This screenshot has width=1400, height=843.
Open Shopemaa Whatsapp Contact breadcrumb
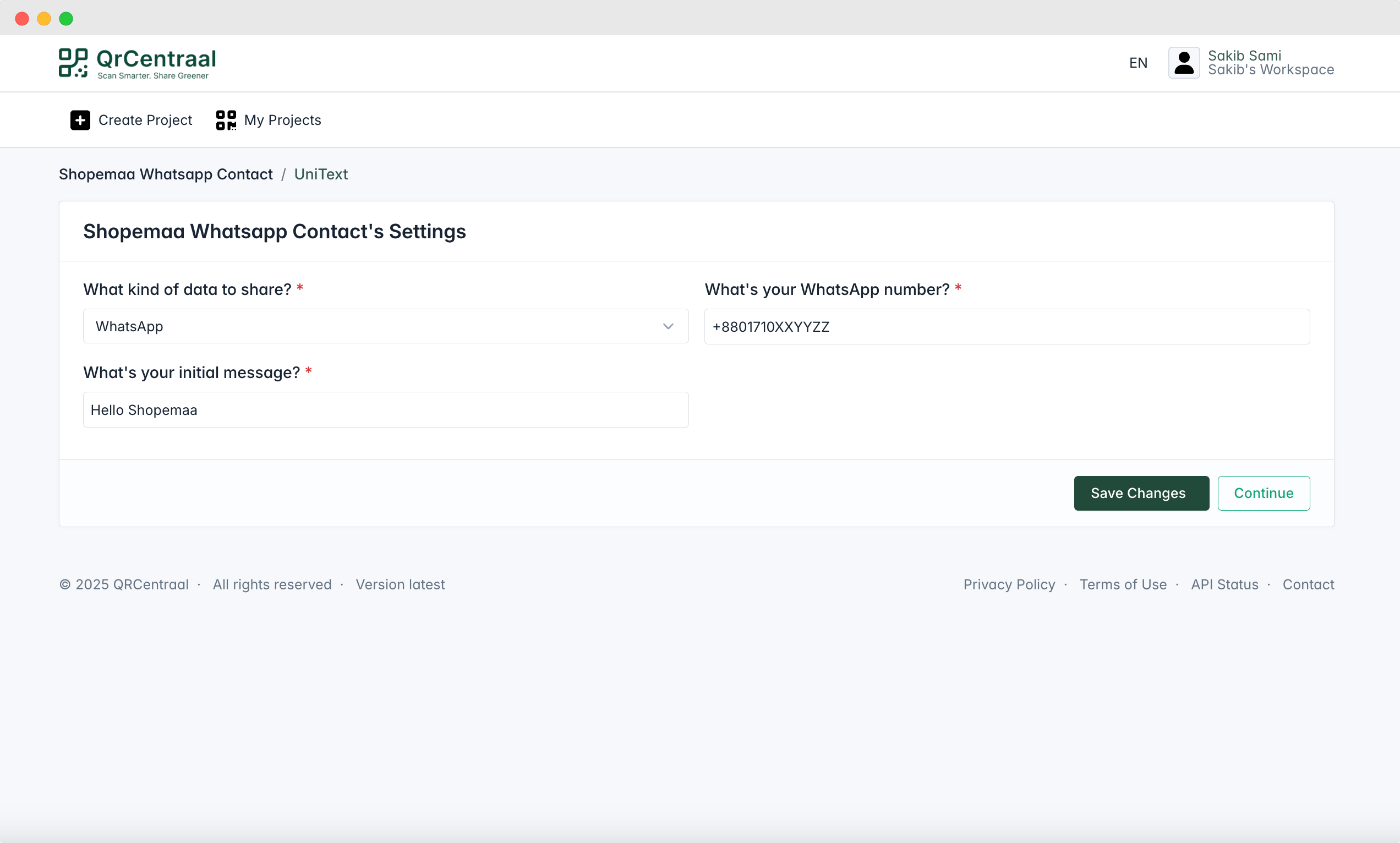coord(166,174)
